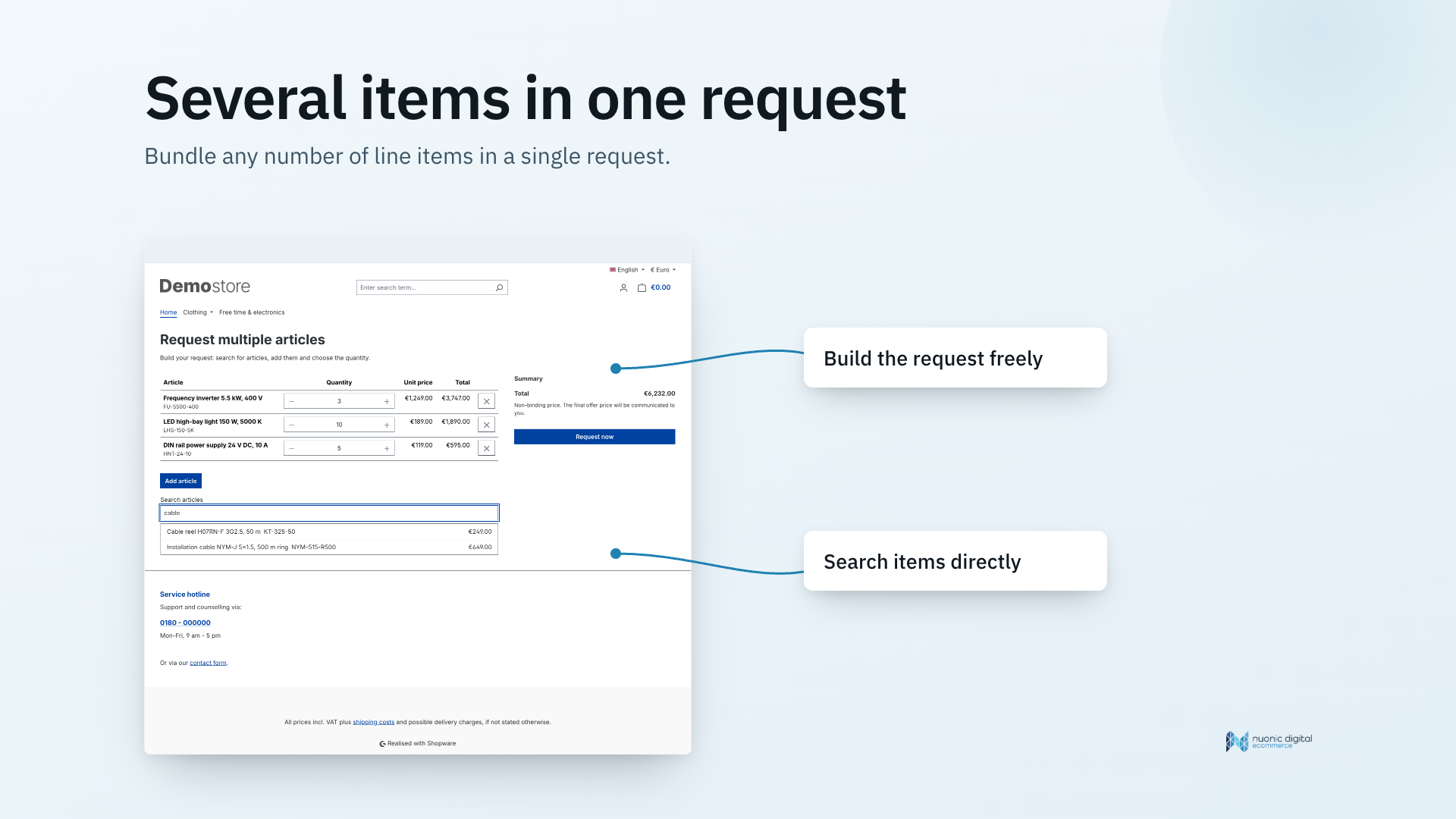Click the LED high-bay light quantity field
The image size is (1456, 819).
tap(339, 425)
